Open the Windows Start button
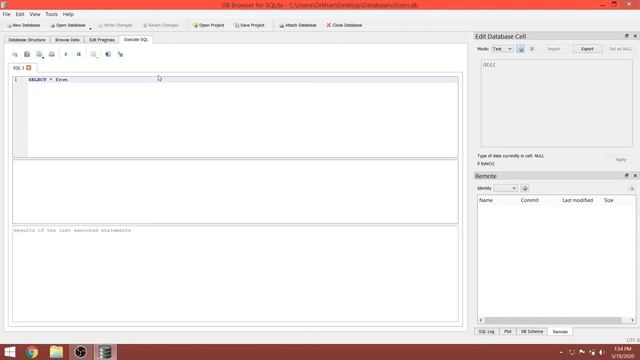640x360 pixels. tap(9, 352)
